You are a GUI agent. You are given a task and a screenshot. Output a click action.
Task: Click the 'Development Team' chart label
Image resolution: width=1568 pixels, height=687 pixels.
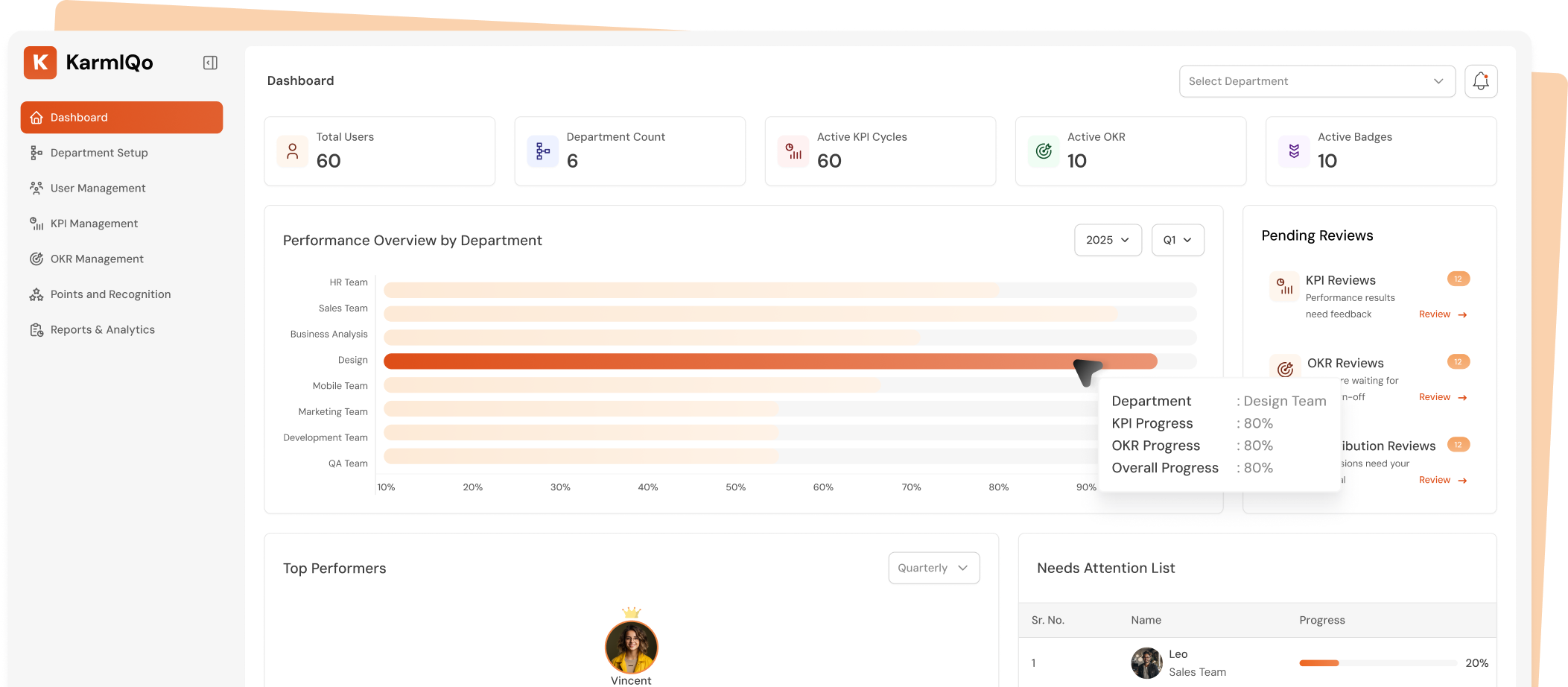click(x=326, y=437)
